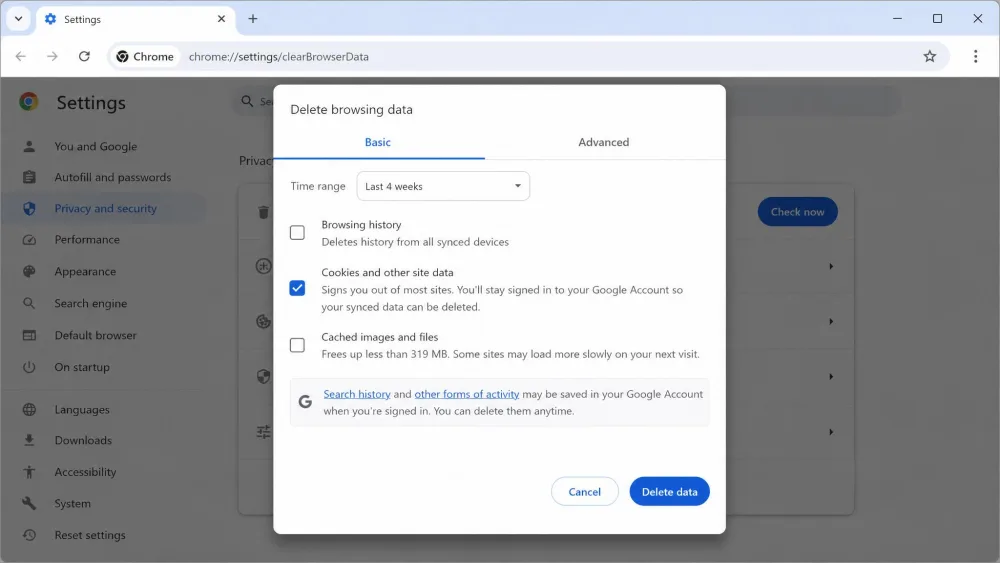Open You and Google settings

coord(96,146)
